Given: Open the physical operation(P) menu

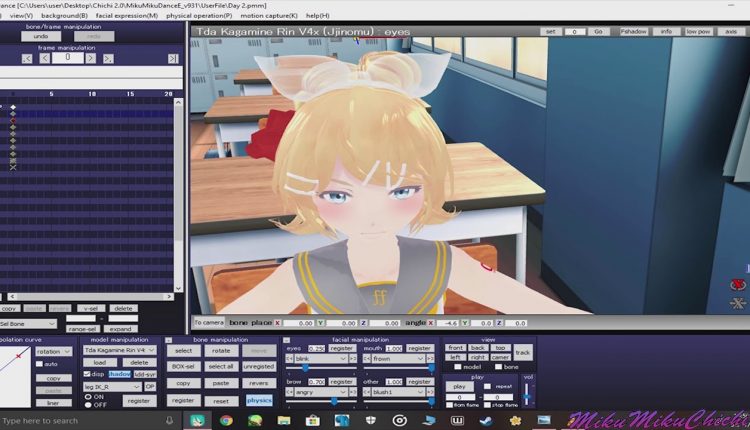Looking at the screenshot, I should point(199,16).
